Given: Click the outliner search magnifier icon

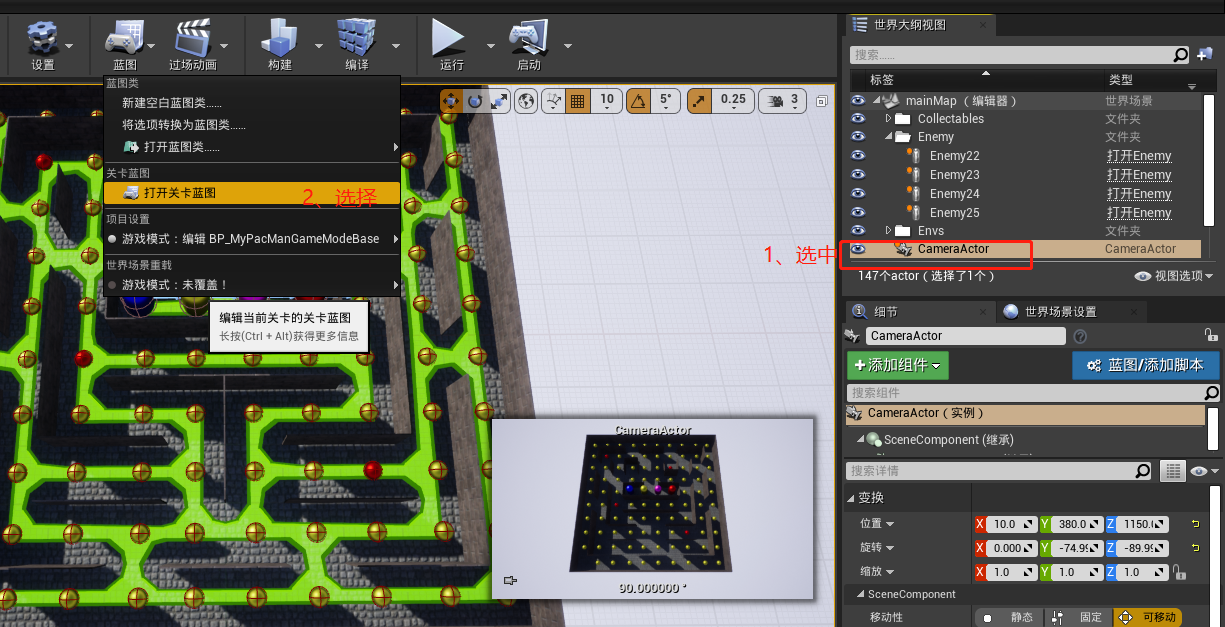Looking at the screenshot, I should [x=1181, y=55].
